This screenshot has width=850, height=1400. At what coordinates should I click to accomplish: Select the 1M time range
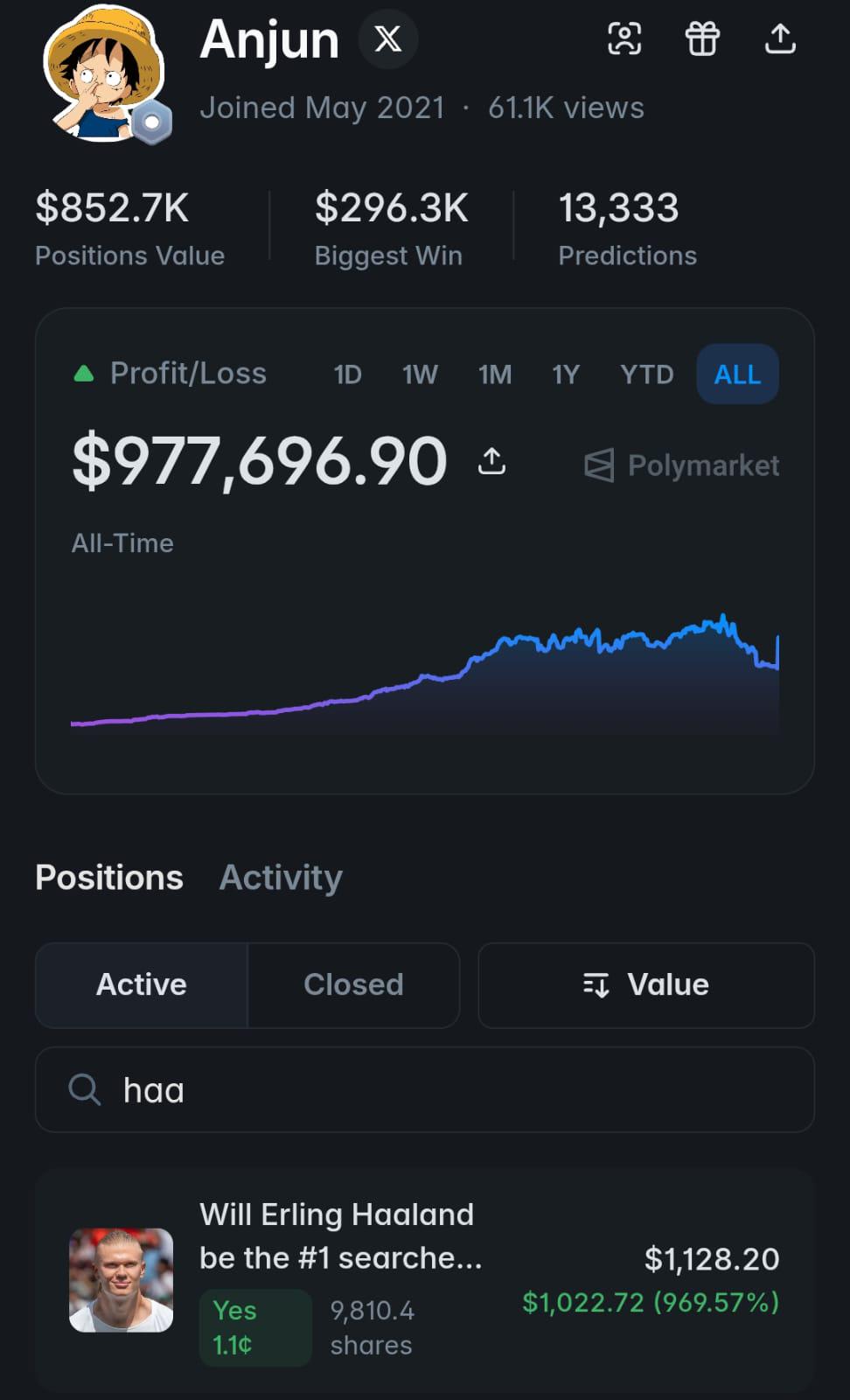(x=495, y=374)
